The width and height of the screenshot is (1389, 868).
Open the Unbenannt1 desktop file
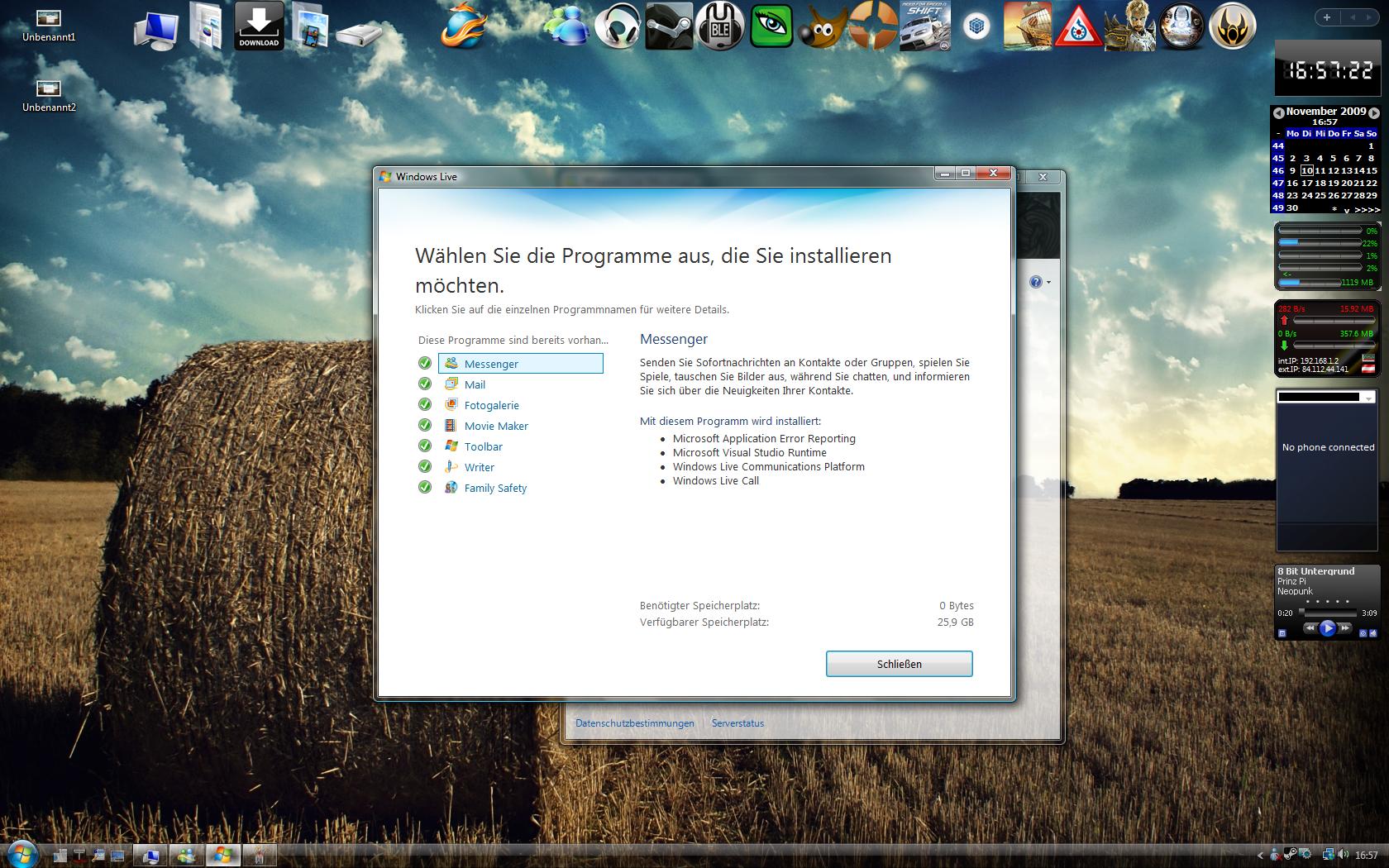[49, 26]
